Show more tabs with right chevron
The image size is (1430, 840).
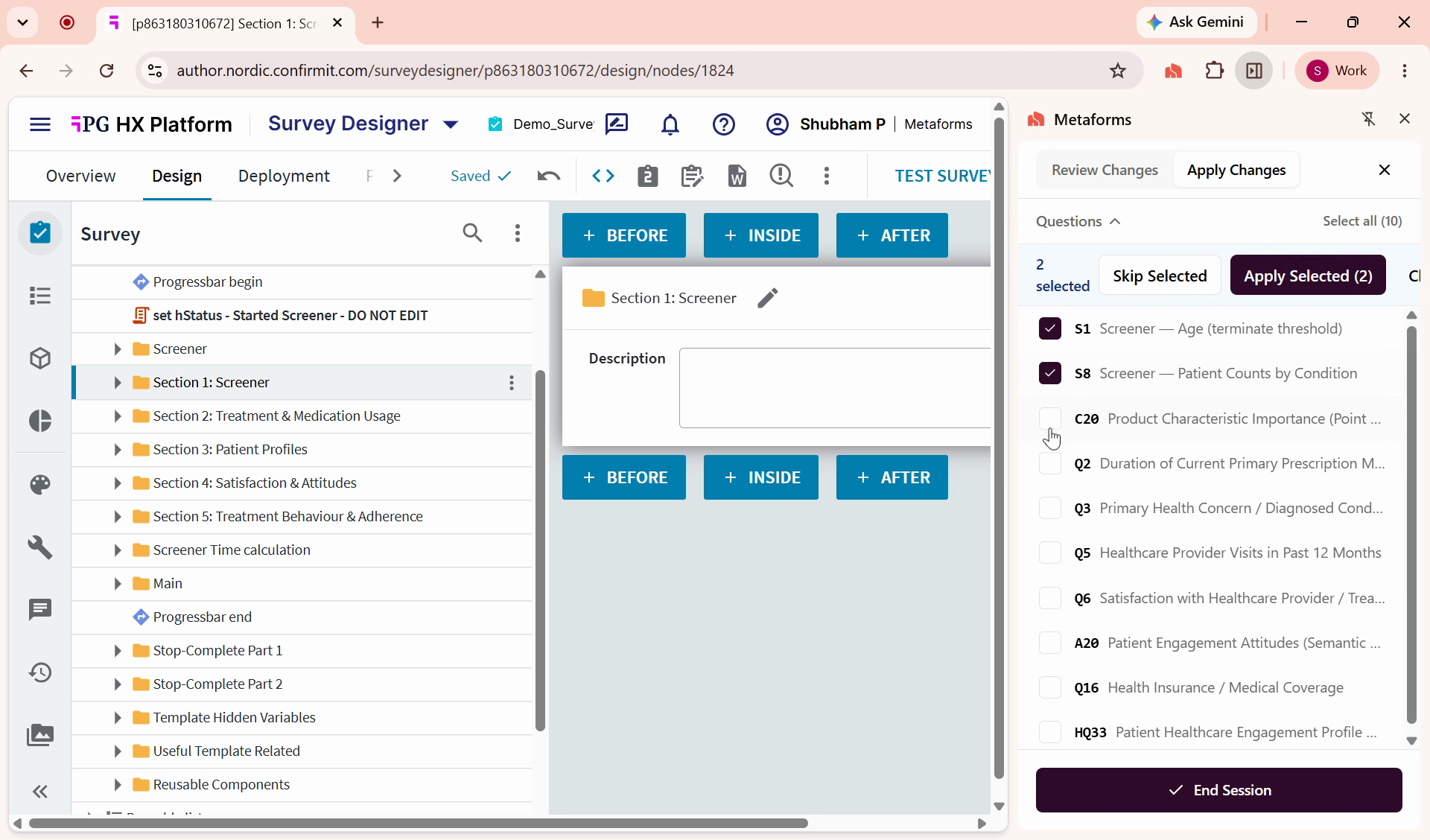pyautogui.click(x=397, y=176)
